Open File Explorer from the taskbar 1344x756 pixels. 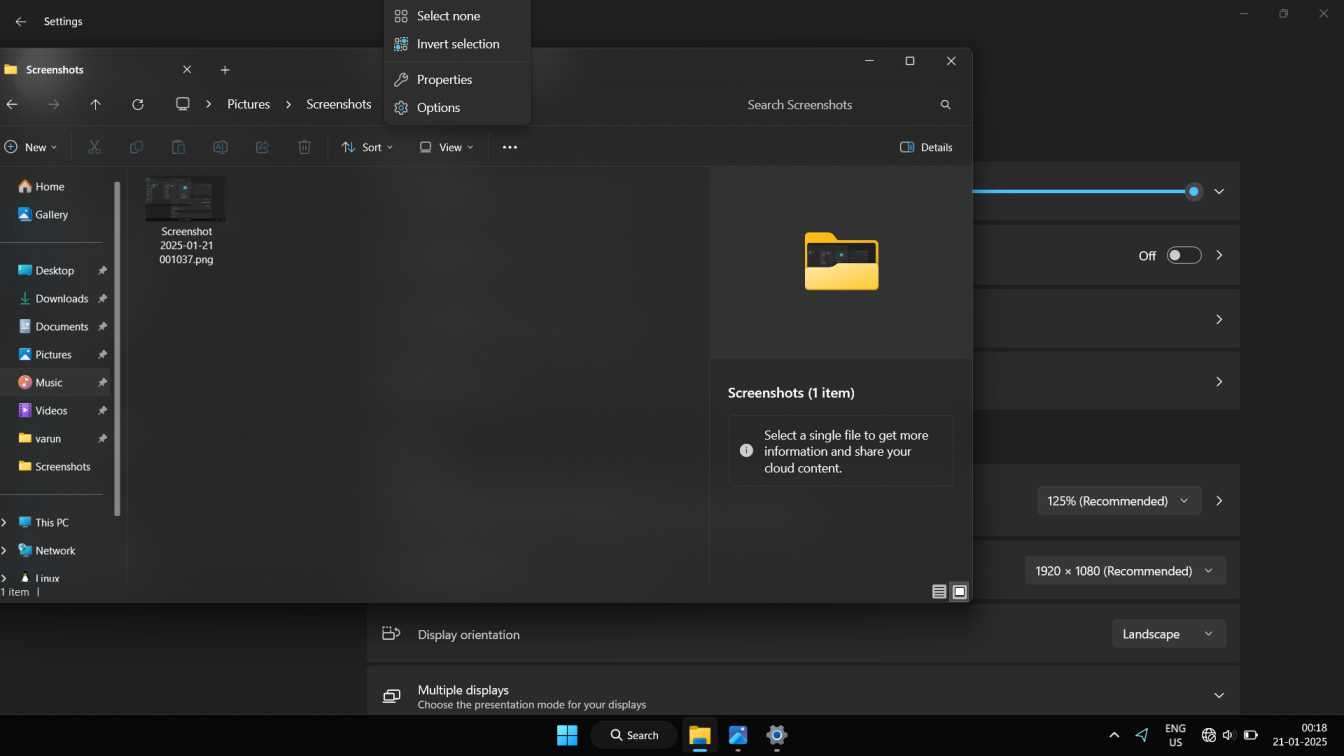[699, 735]
